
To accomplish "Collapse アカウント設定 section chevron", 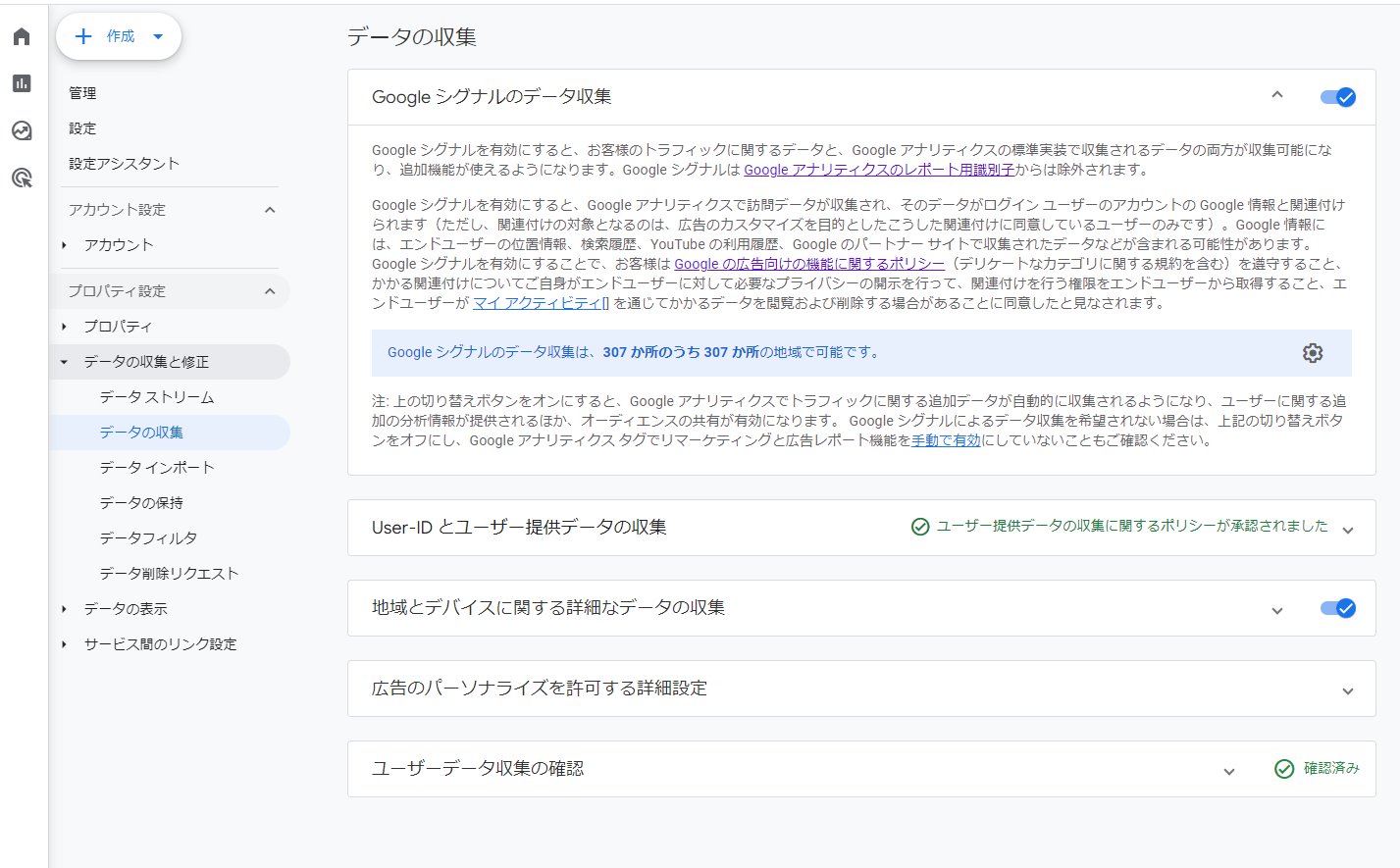I will 270,210.
